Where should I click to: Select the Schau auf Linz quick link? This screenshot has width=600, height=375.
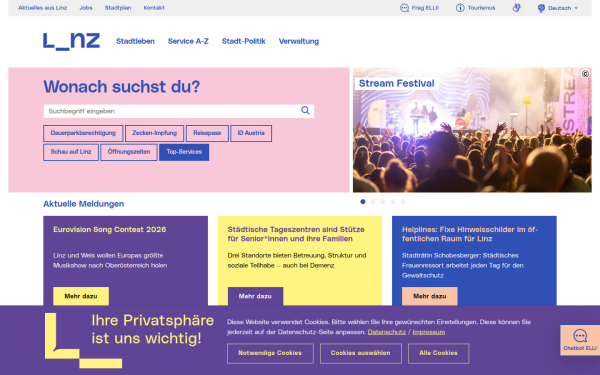click(71, 152)
